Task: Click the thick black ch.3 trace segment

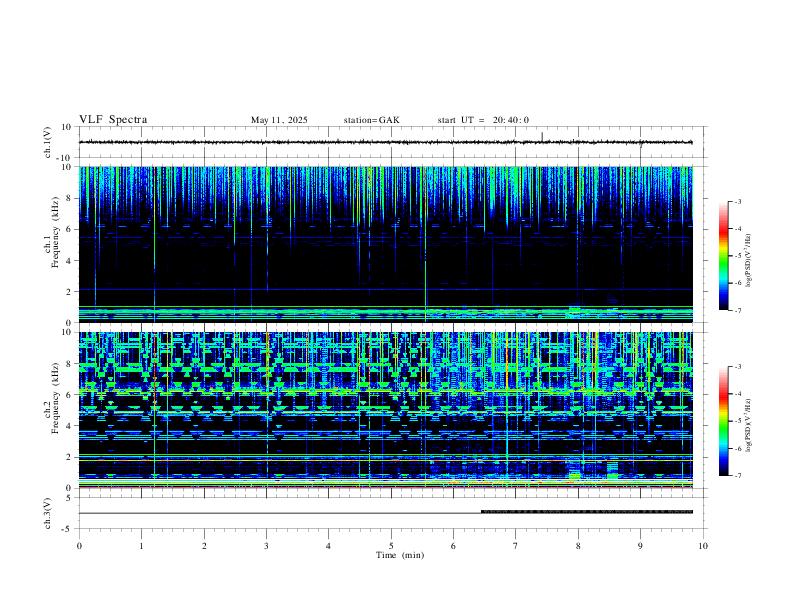Action: (587, 512)
